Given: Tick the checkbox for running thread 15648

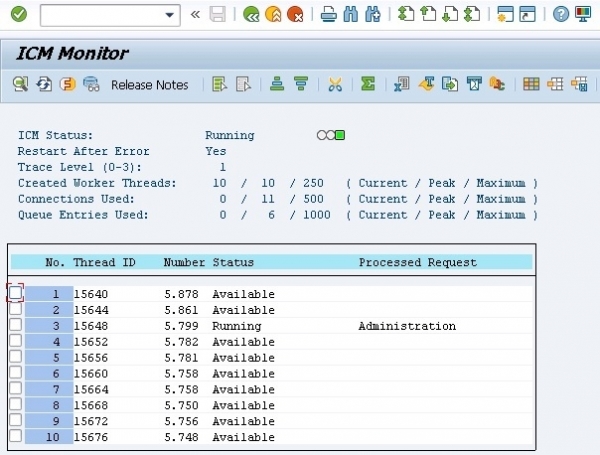Looking at the screenshot, I should 15,326.
